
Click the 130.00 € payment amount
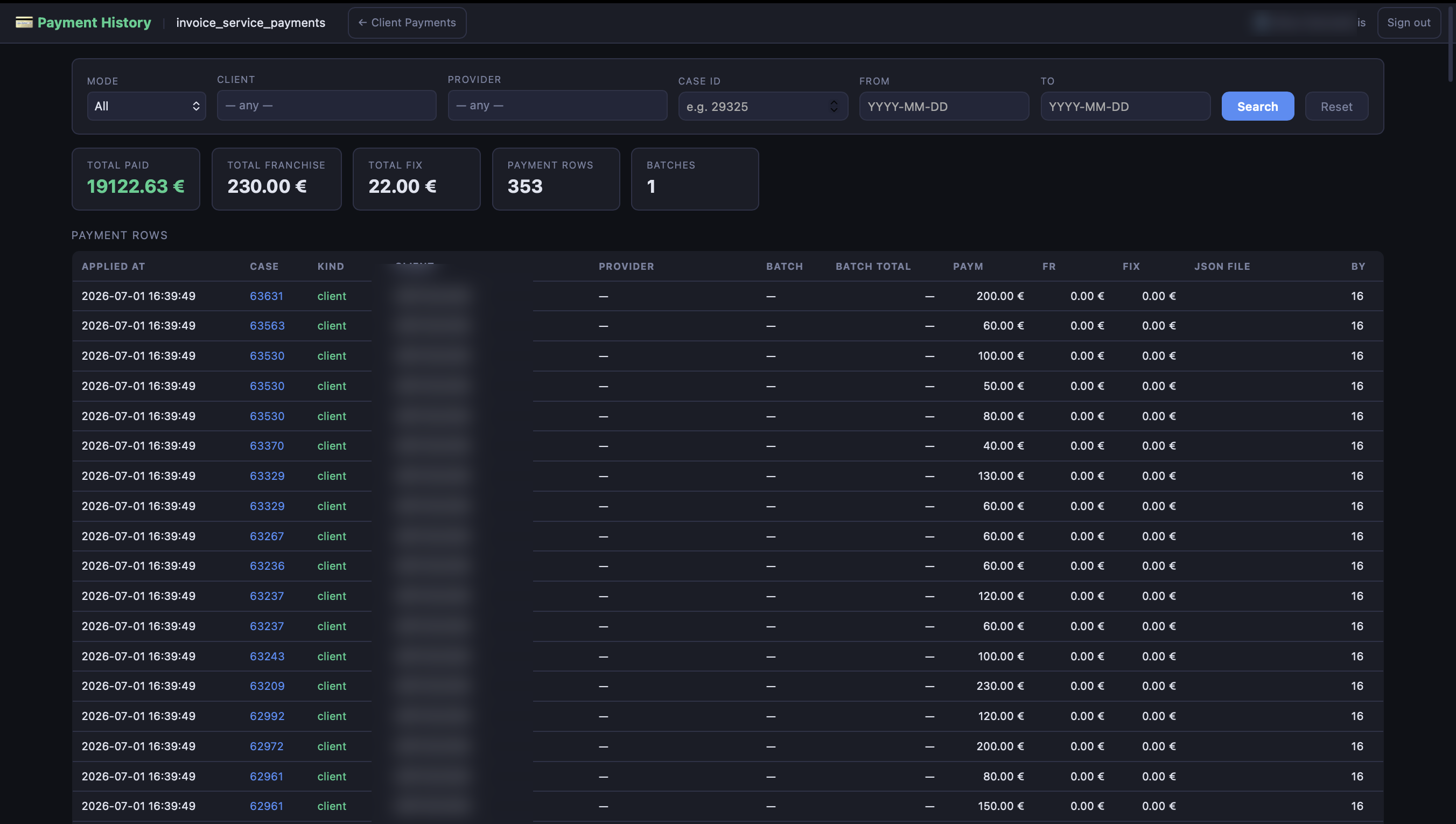point(1000,476)
